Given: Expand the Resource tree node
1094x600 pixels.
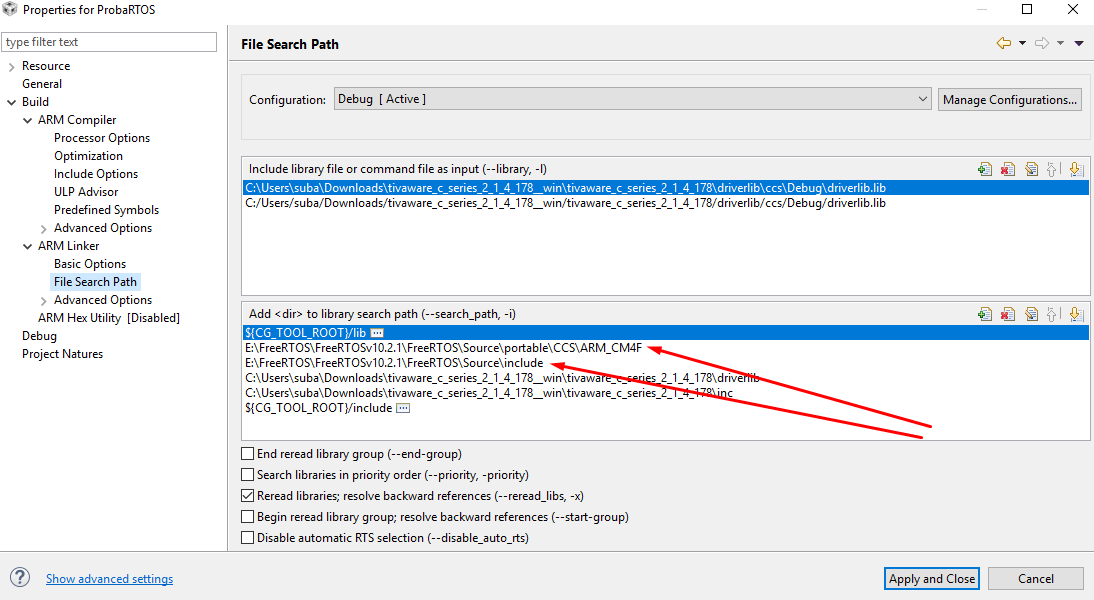Looking at the screenshot, I should [11, 66].
